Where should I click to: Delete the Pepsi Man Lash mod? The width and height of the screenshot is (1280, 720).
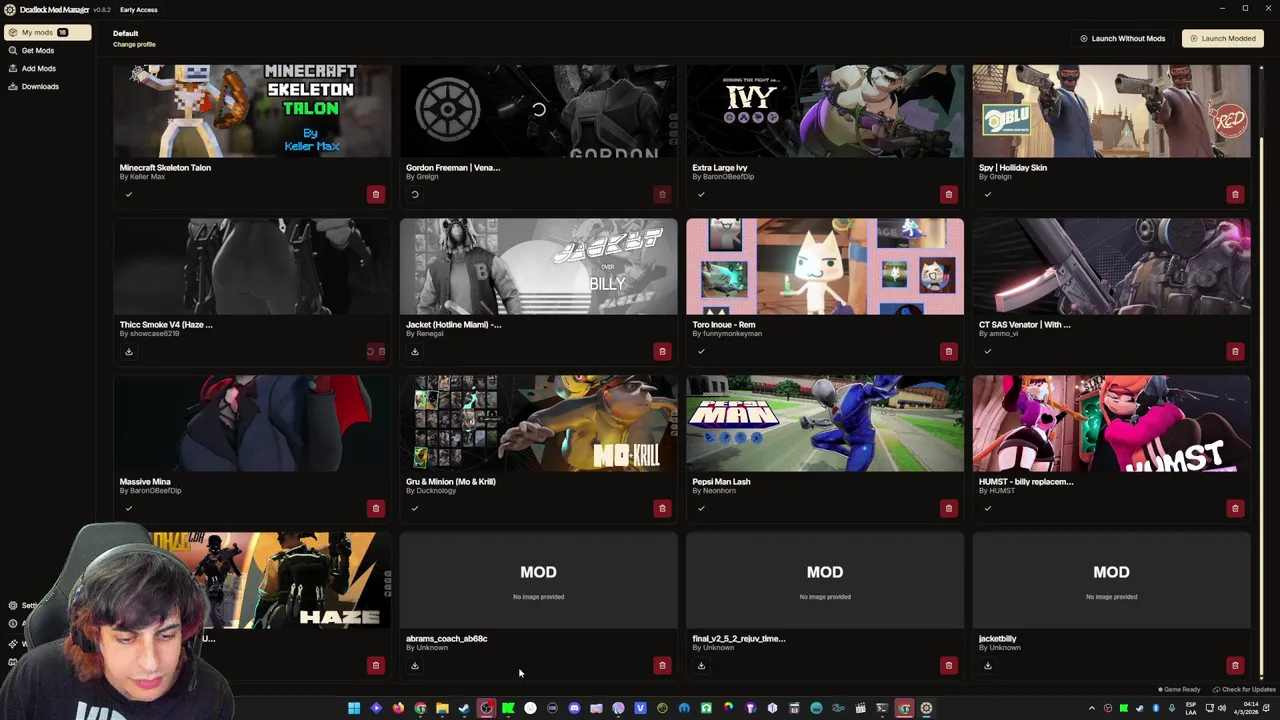point(948,508)
